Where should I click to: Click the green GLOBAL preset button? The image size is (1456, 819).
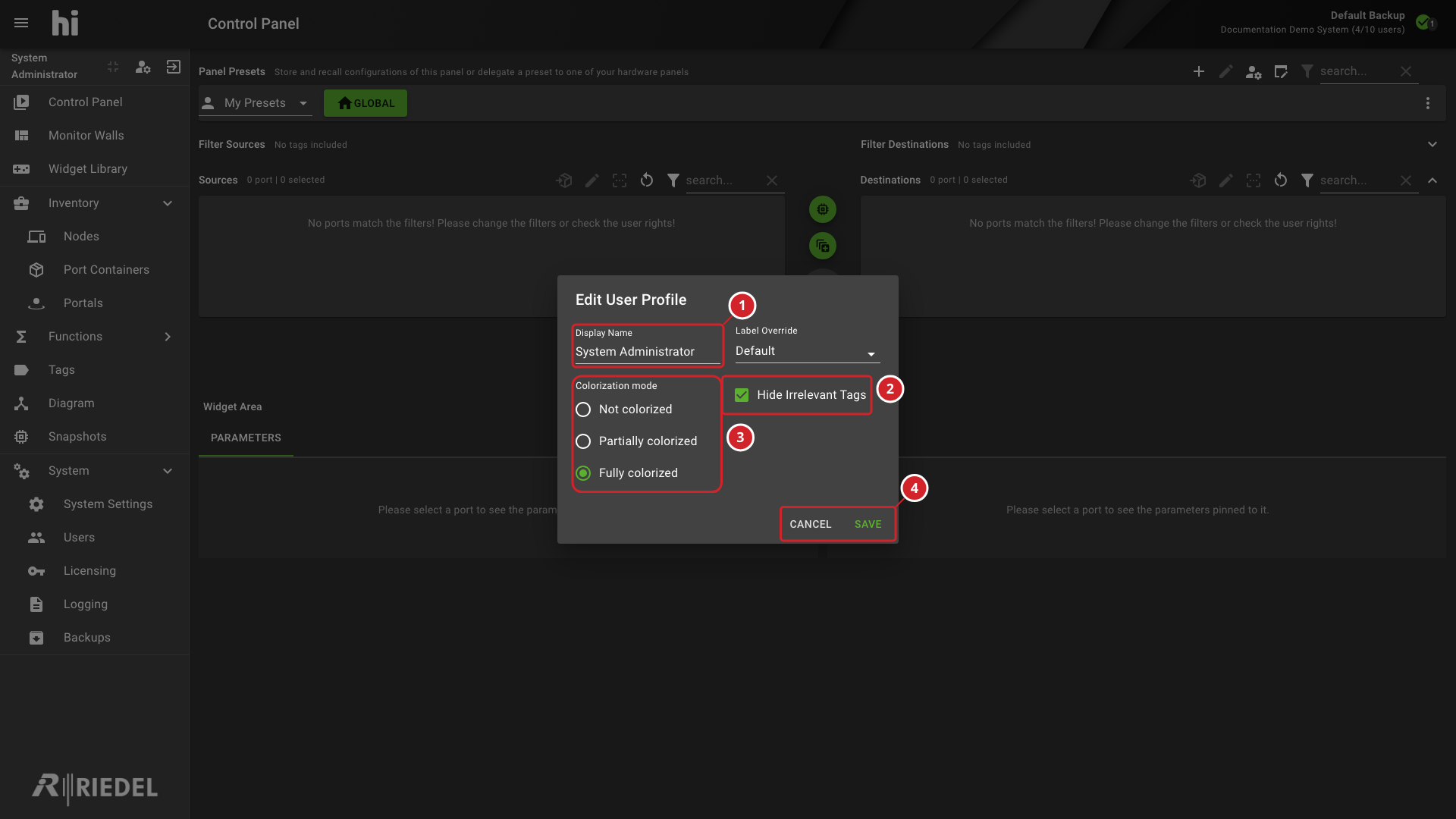pyautogui.click(x=366, y=103)
